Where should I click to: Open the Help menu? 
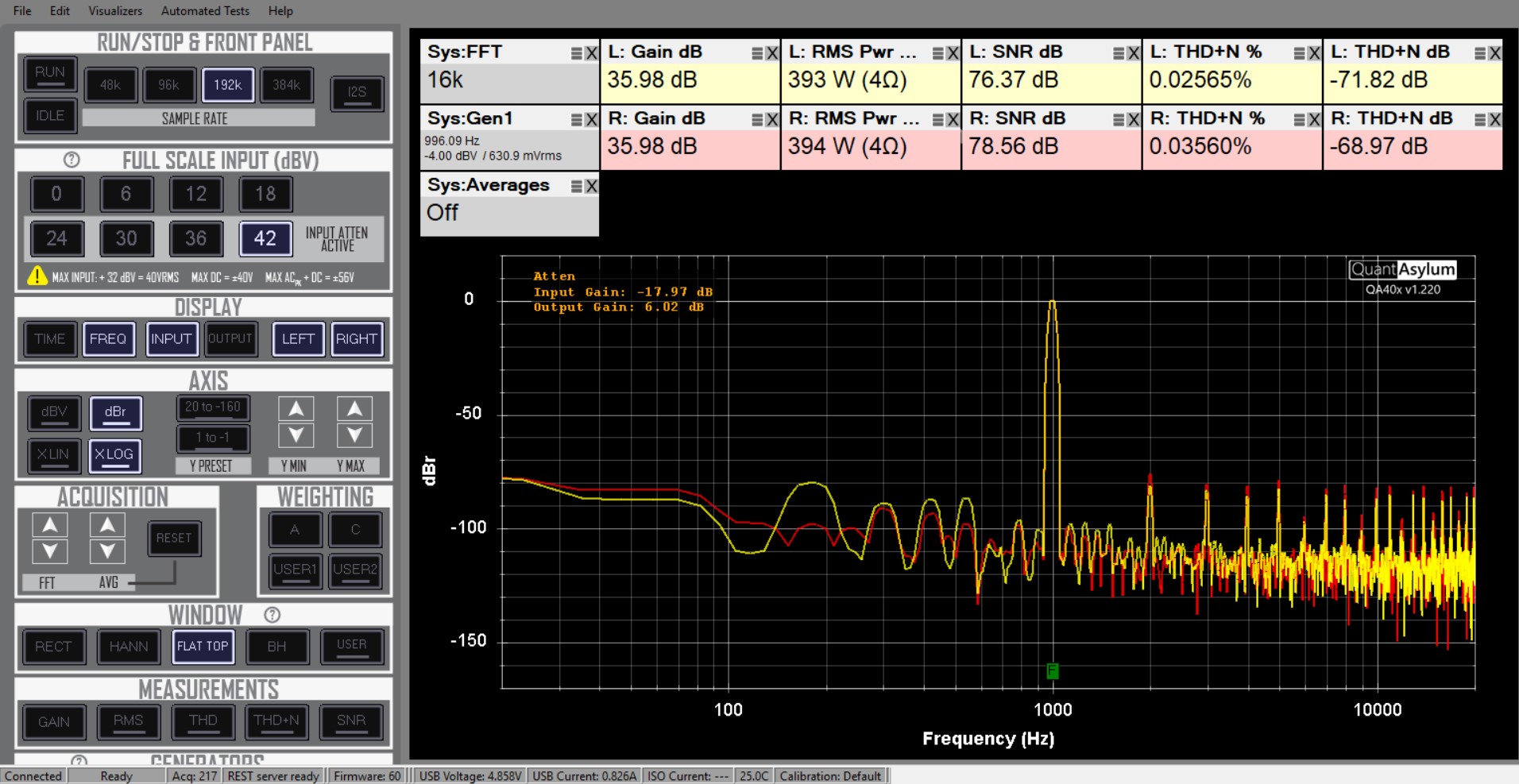(x=280, y=10)
